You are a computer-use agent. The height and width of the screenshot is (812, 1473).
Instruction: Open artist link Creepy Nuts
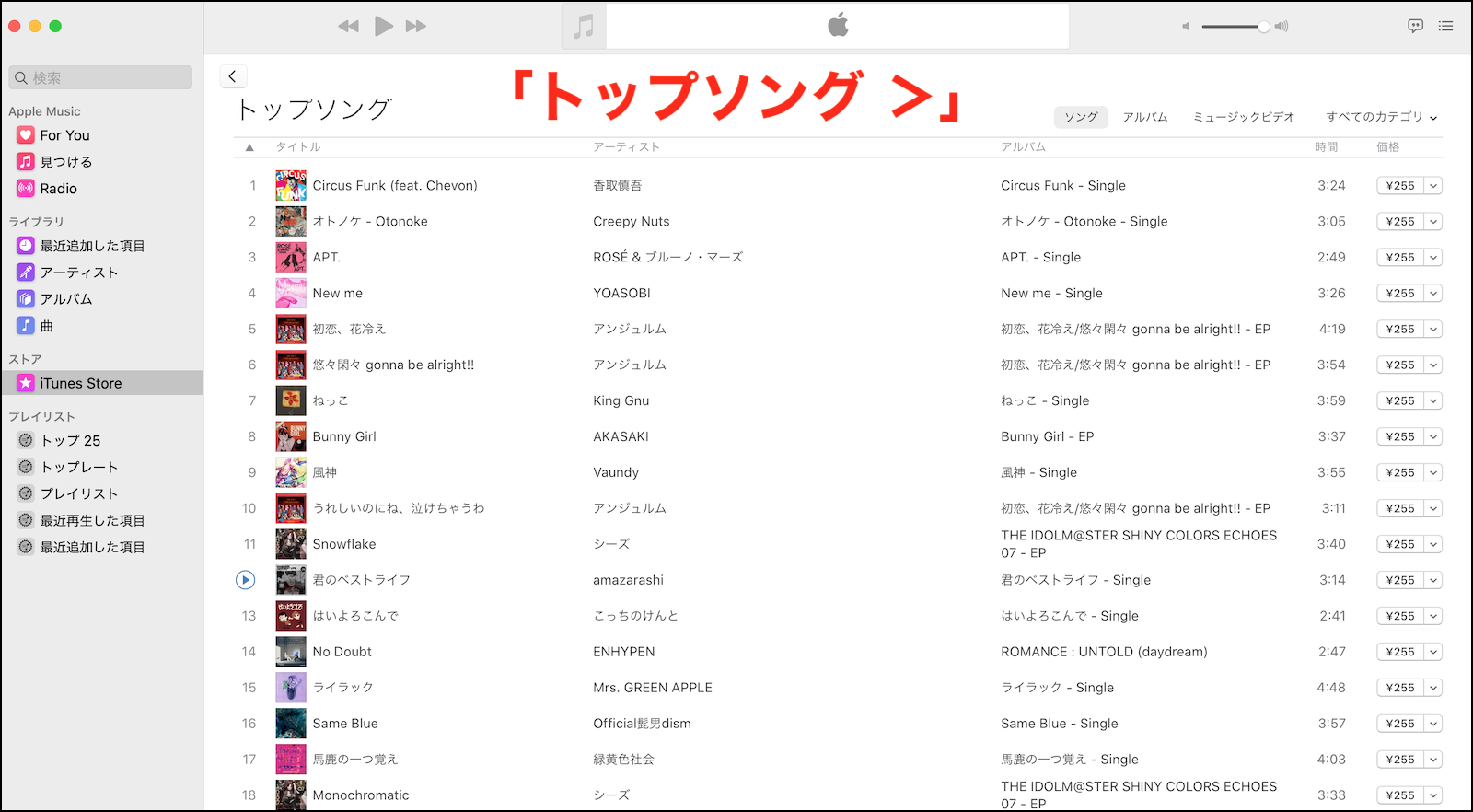pyautogui.click(x=632, y=222)
